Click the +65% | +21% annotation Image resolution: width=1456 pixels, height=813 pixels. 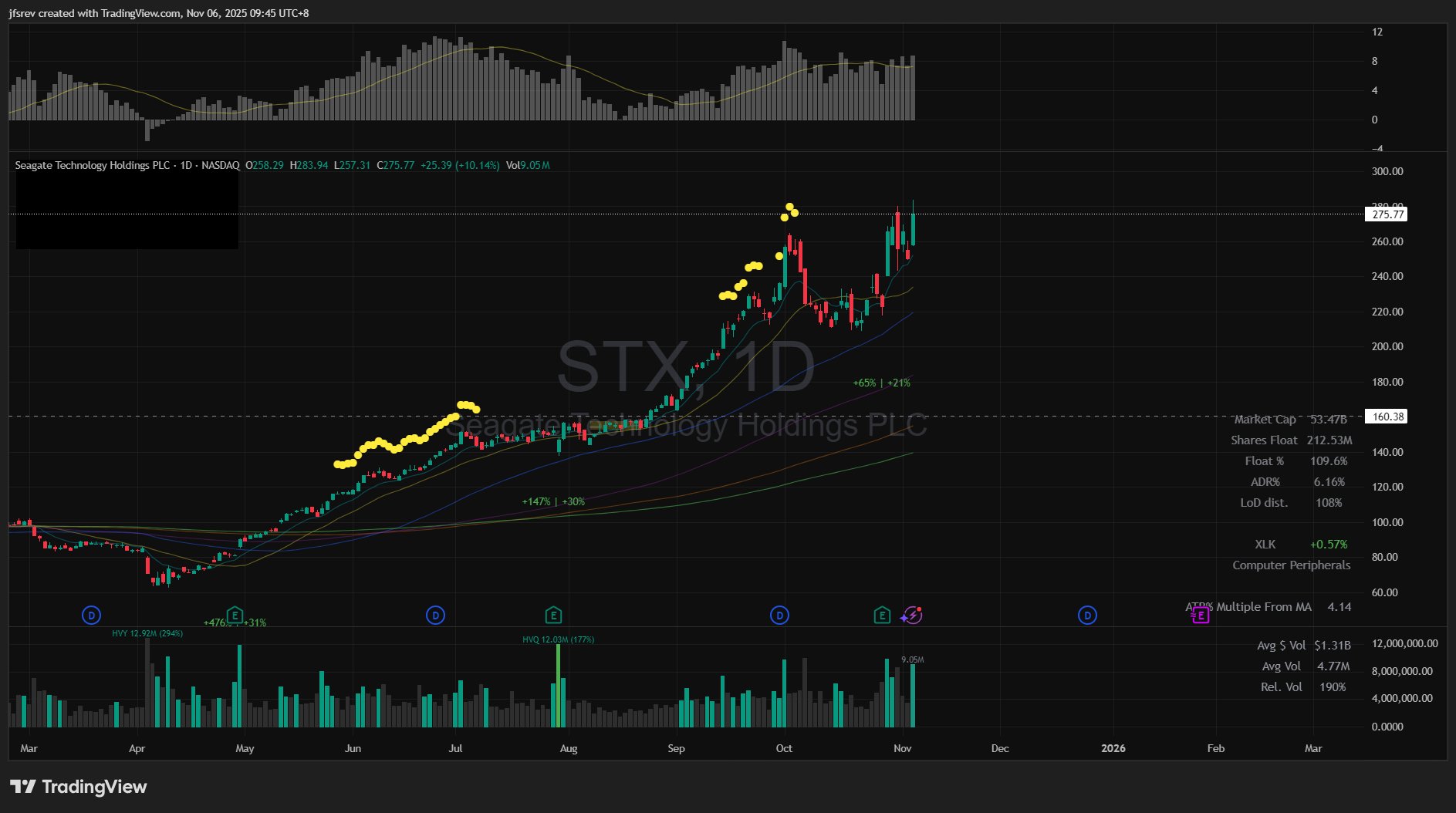pos(881,383)
